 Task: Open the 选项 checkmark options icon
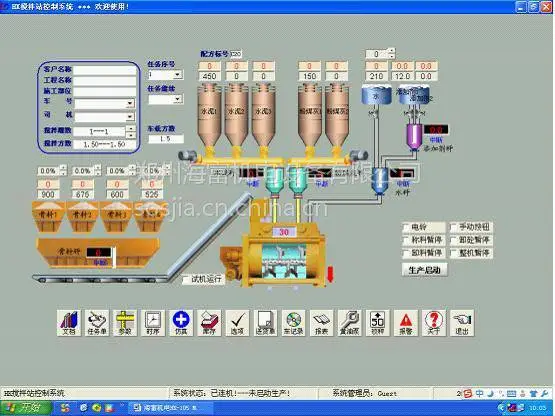[237, 323]
